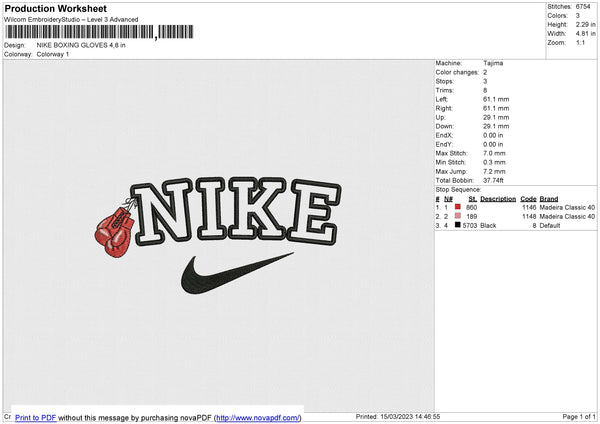Screen dimensions: 600x424
Task: Click the barcode under the worksheet title
Action: (x=99, y=32)
